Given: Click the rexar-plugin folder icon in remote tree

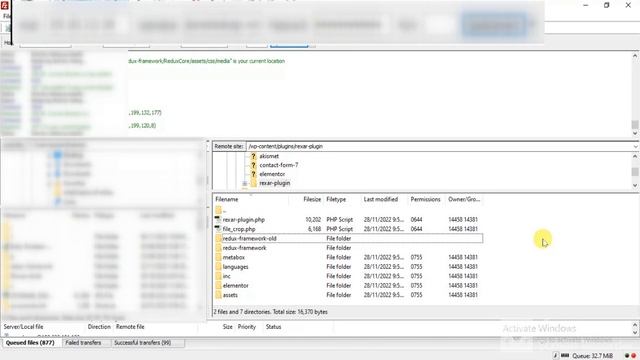Looking at the screenshot, I should pos(253,183).
